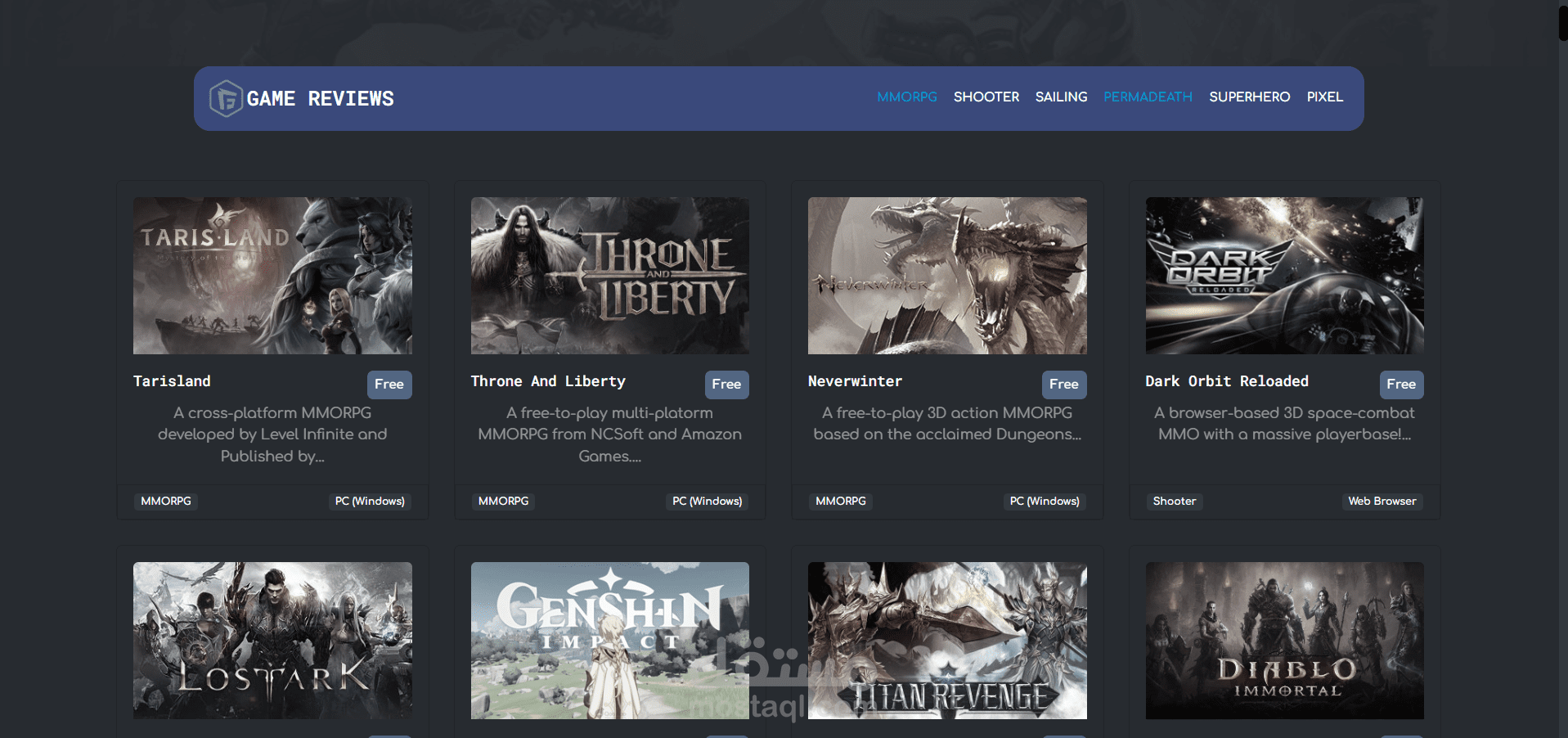1568x738 pixels.
Task: Click the Free badge on Dark Orbit Reloaded
Action: pyautogui.click(x=1401, y=385)
